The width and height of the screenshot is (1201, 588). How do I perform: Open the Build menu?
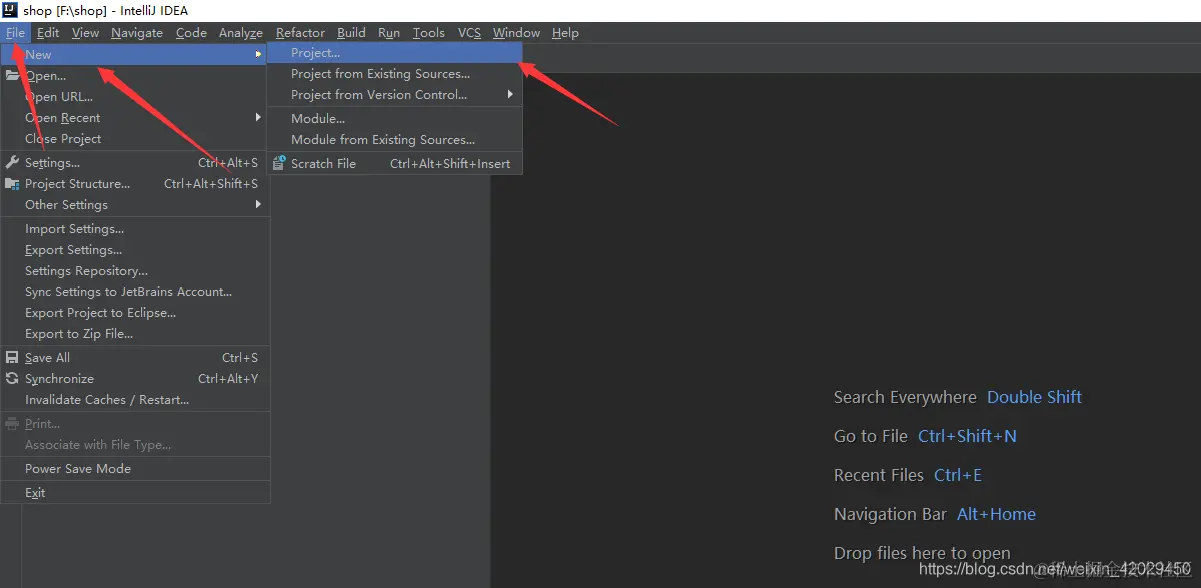(351, 33)
